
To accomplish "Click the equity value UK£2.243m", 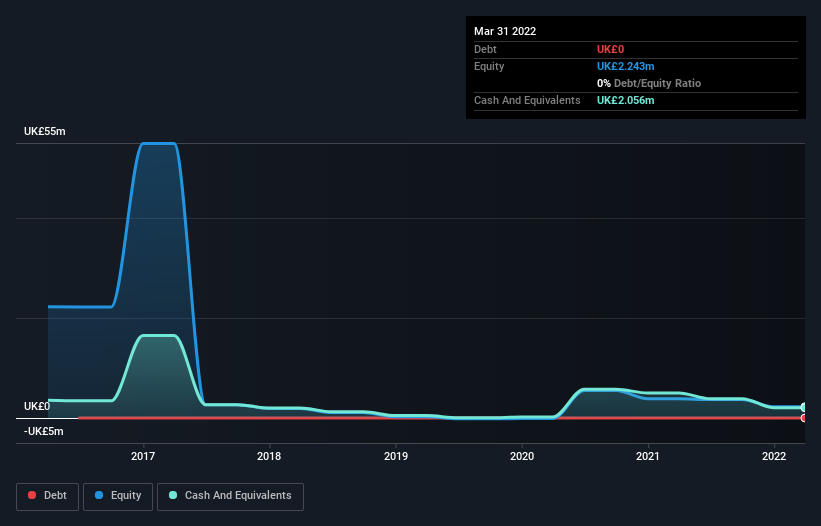I will 626,66.
